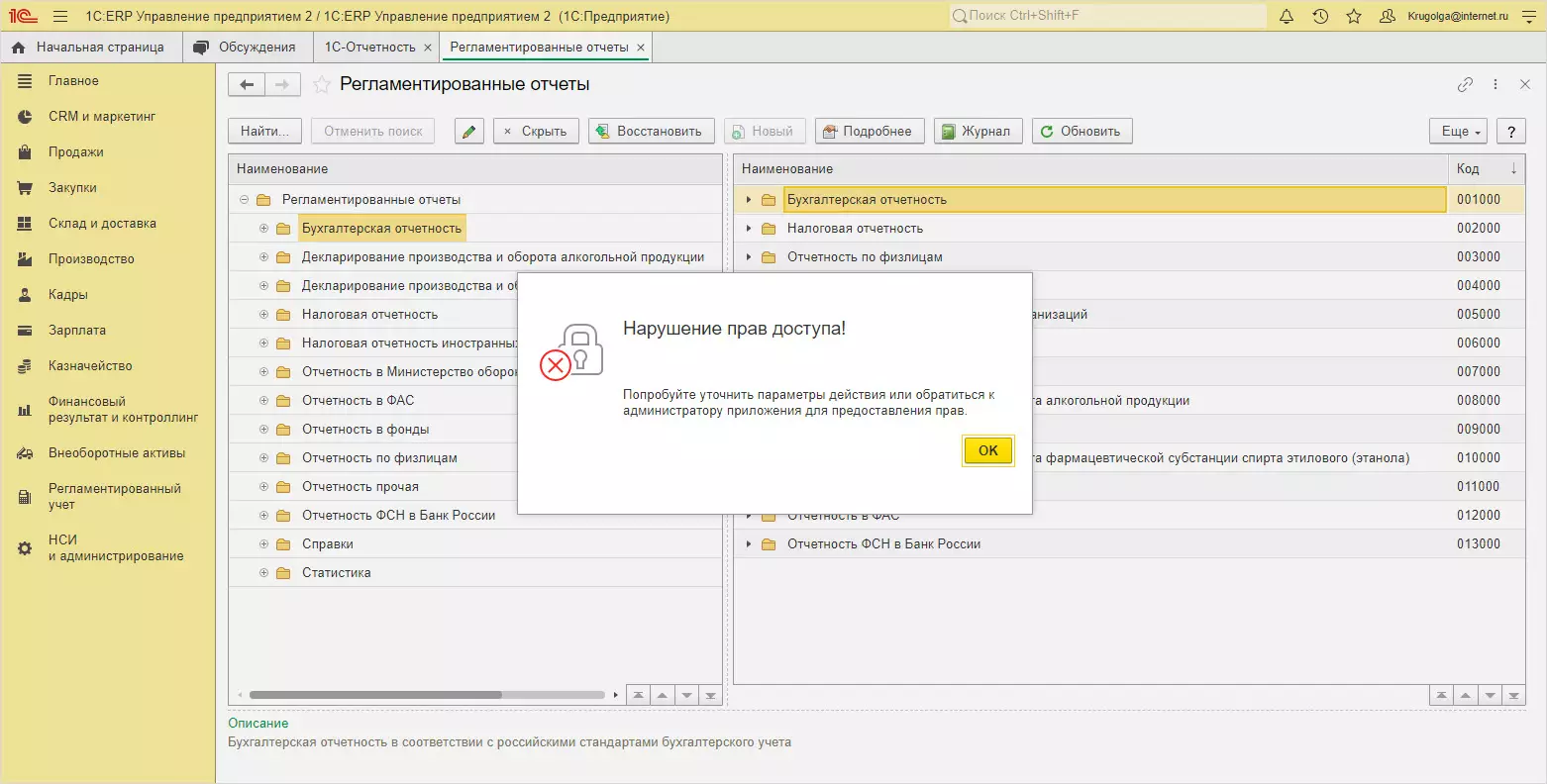
Task: Confirm the access violation dialog with OK
Action: tap(988, 450)
